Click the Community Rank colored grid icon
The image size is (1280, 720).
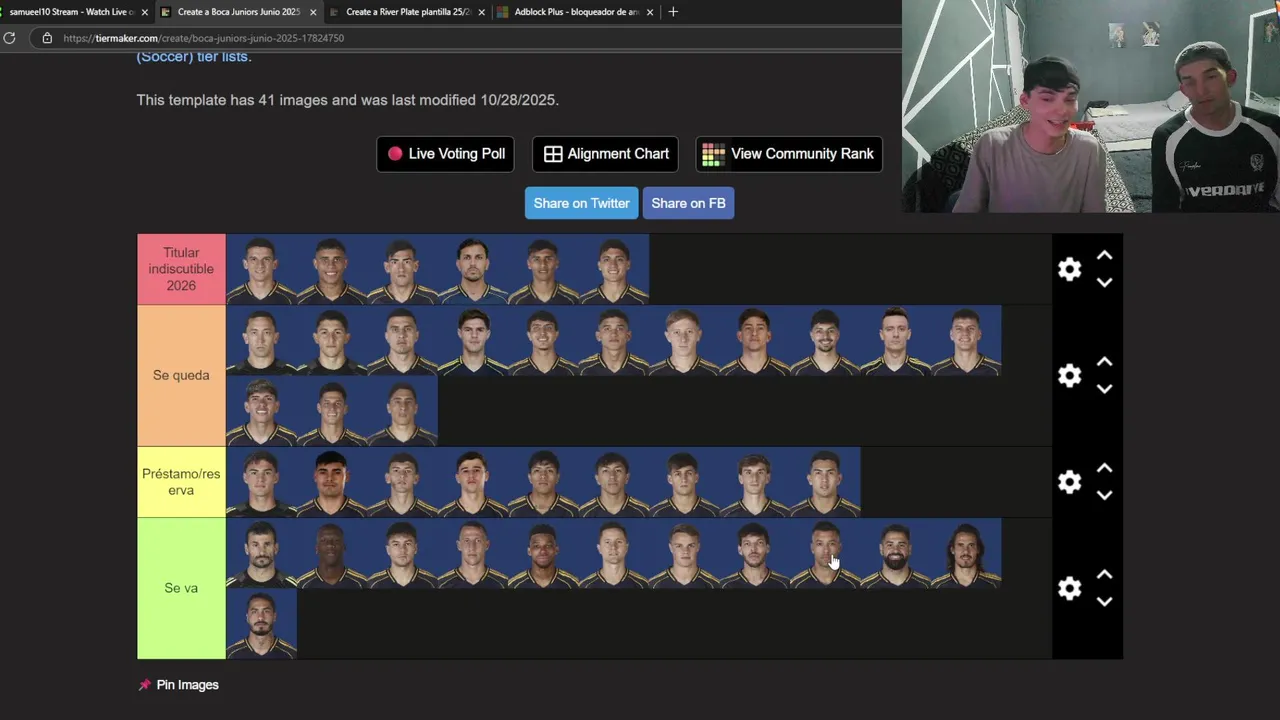point(713,154)
